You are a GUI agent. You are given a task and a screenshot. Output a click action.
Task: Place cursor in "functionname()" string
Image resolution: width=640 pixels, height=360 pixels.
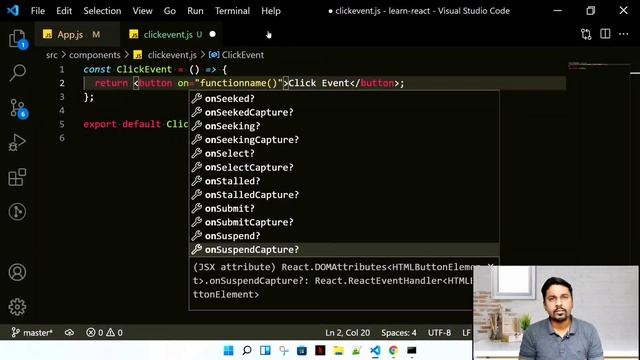(x=239, y=83)
